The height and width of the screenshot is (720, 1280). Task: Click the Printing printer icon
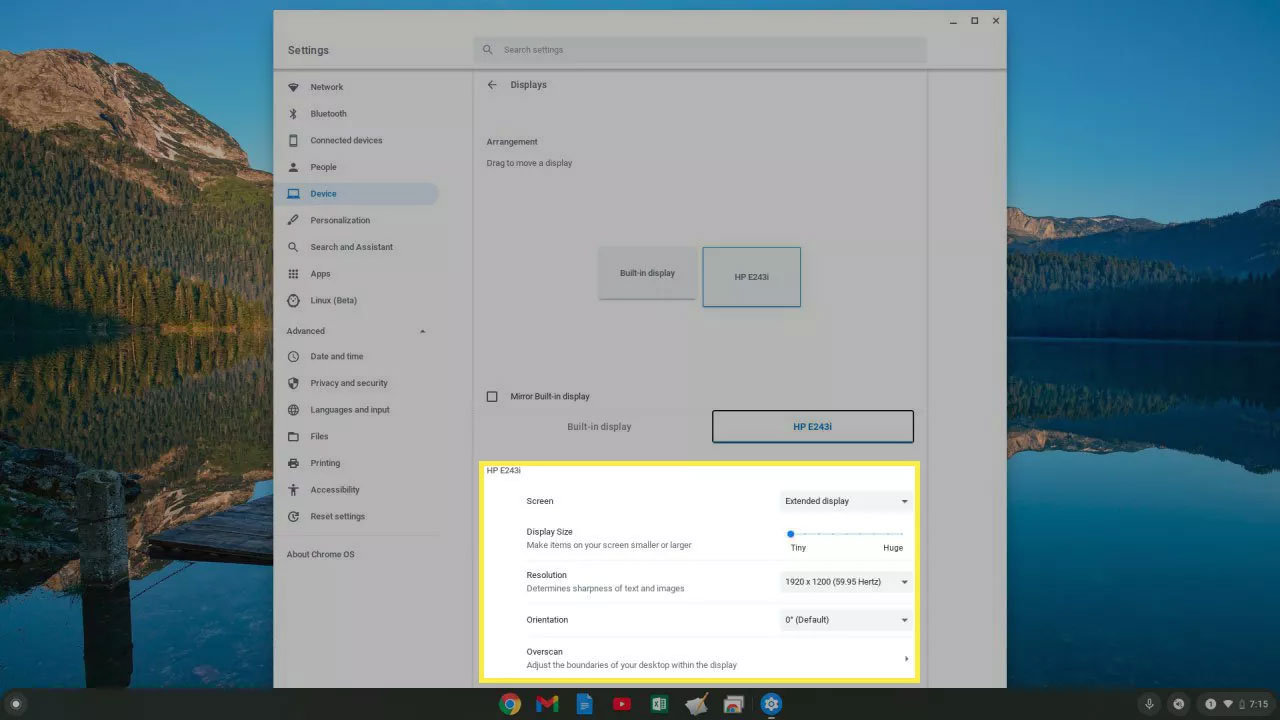click(293, 463)
